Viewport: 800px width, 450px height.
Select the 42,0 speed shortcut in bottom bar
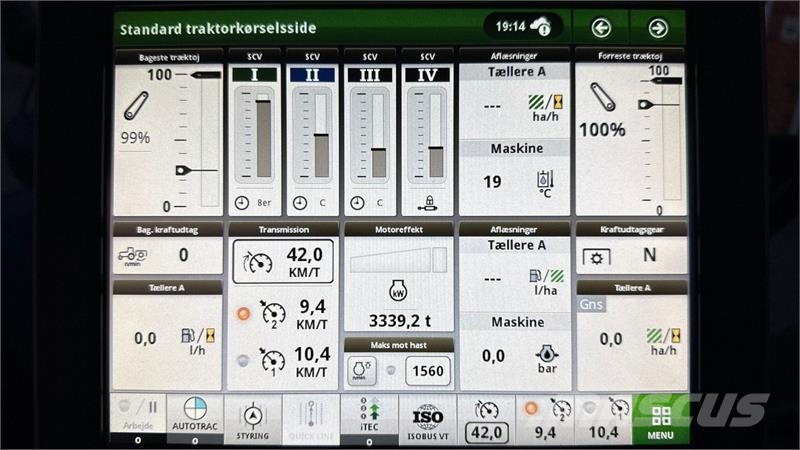coord(486,422)
